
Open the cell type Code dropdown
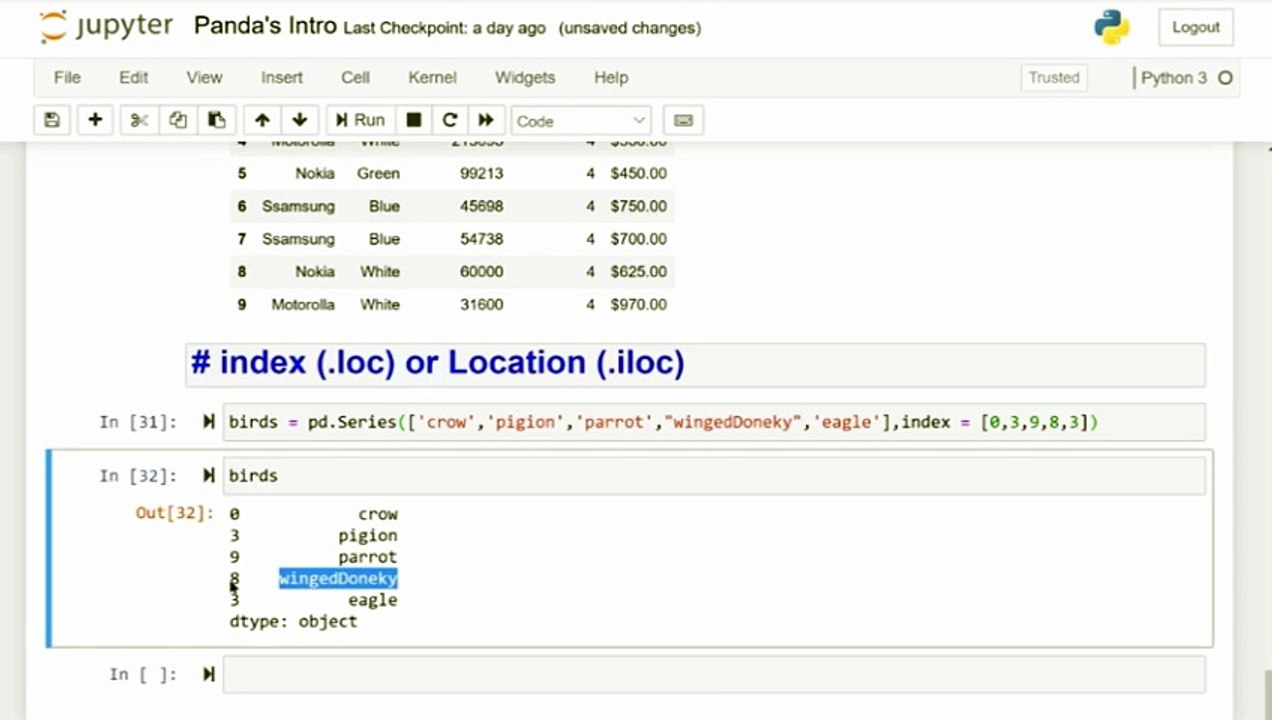(x=581, y=121)
